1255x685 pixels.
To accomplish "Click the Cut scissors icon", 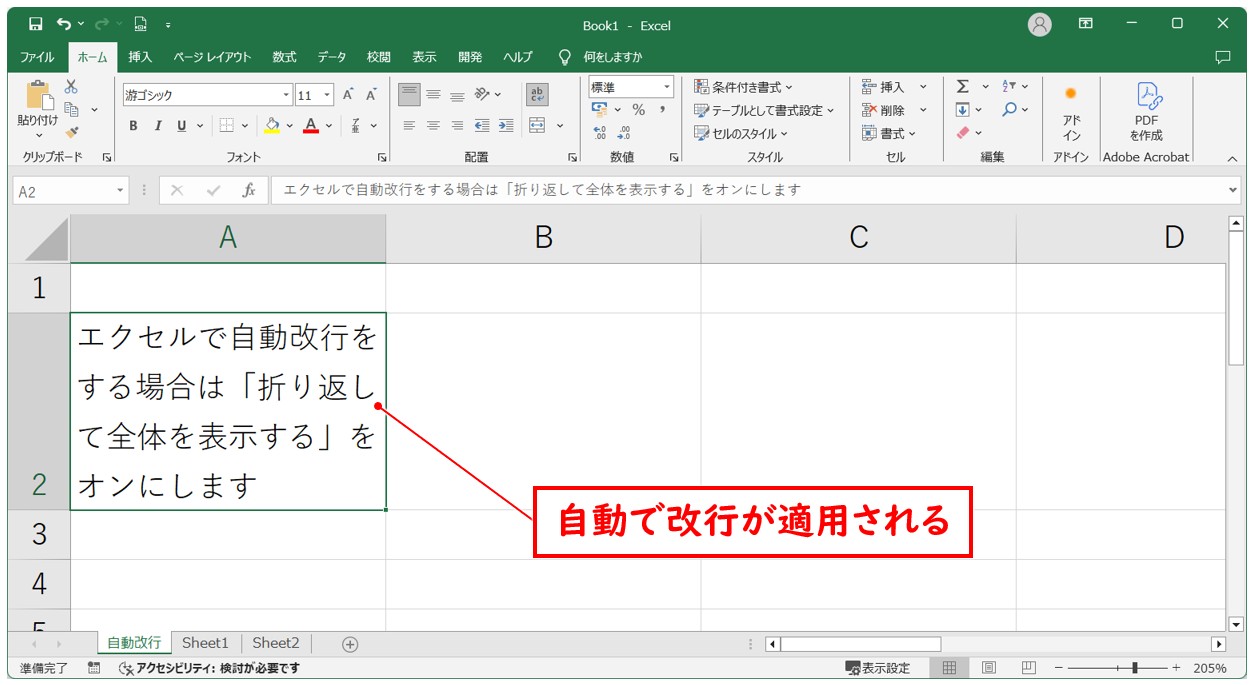I will click(71, 87).
